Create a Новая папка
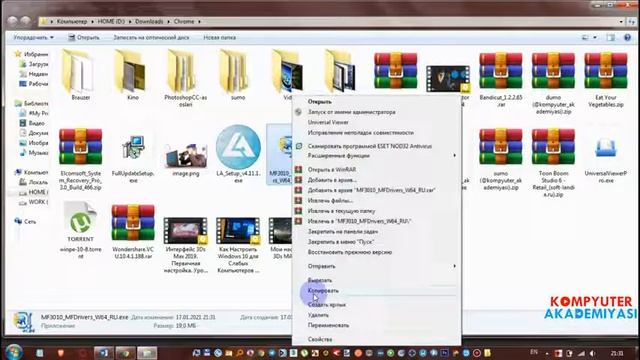The width and height of the screenshot is (640, 360). pos(220,38)
